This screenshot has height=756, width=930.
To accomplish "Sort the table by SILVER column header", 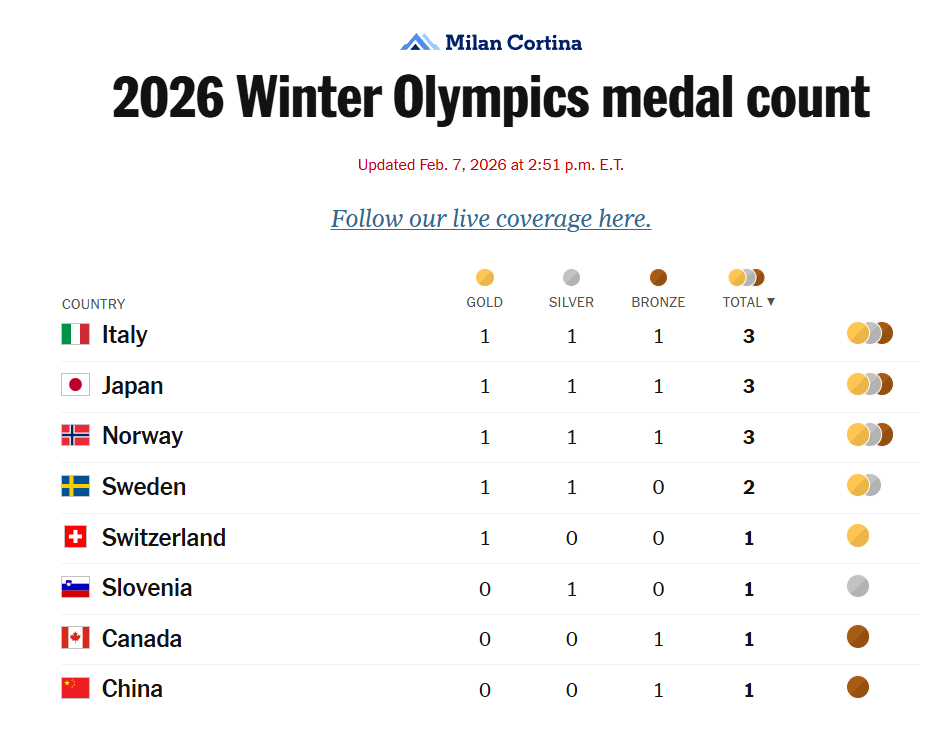I will click(571, 302).
